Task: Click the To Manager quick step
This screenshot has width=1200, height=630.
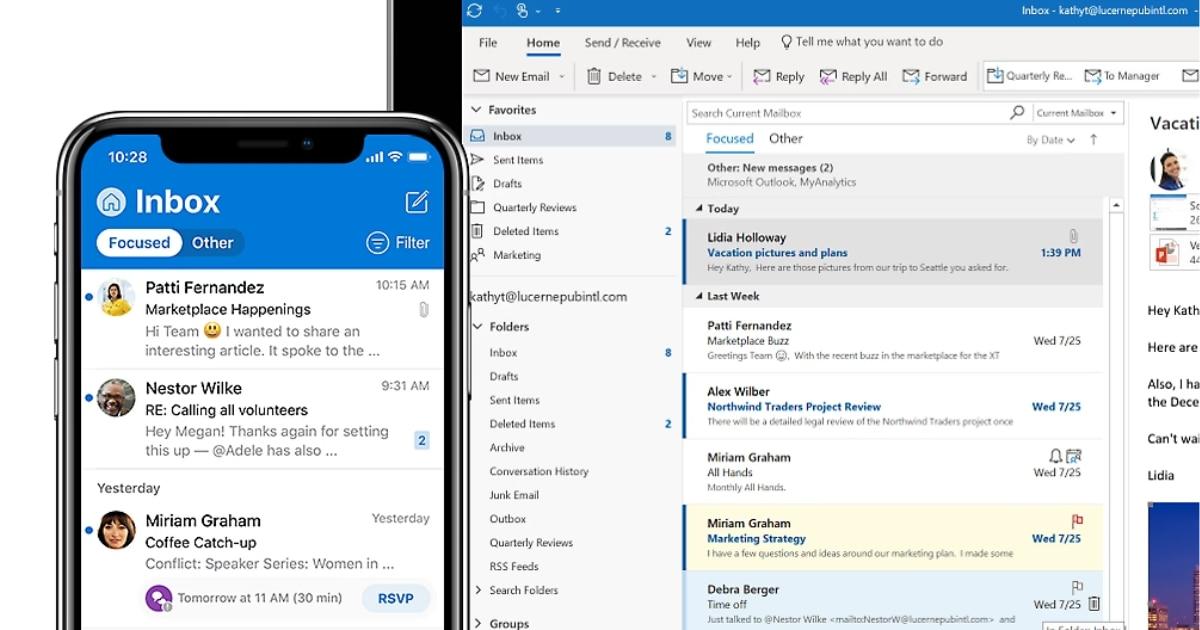Action: tap(1123, 76)
